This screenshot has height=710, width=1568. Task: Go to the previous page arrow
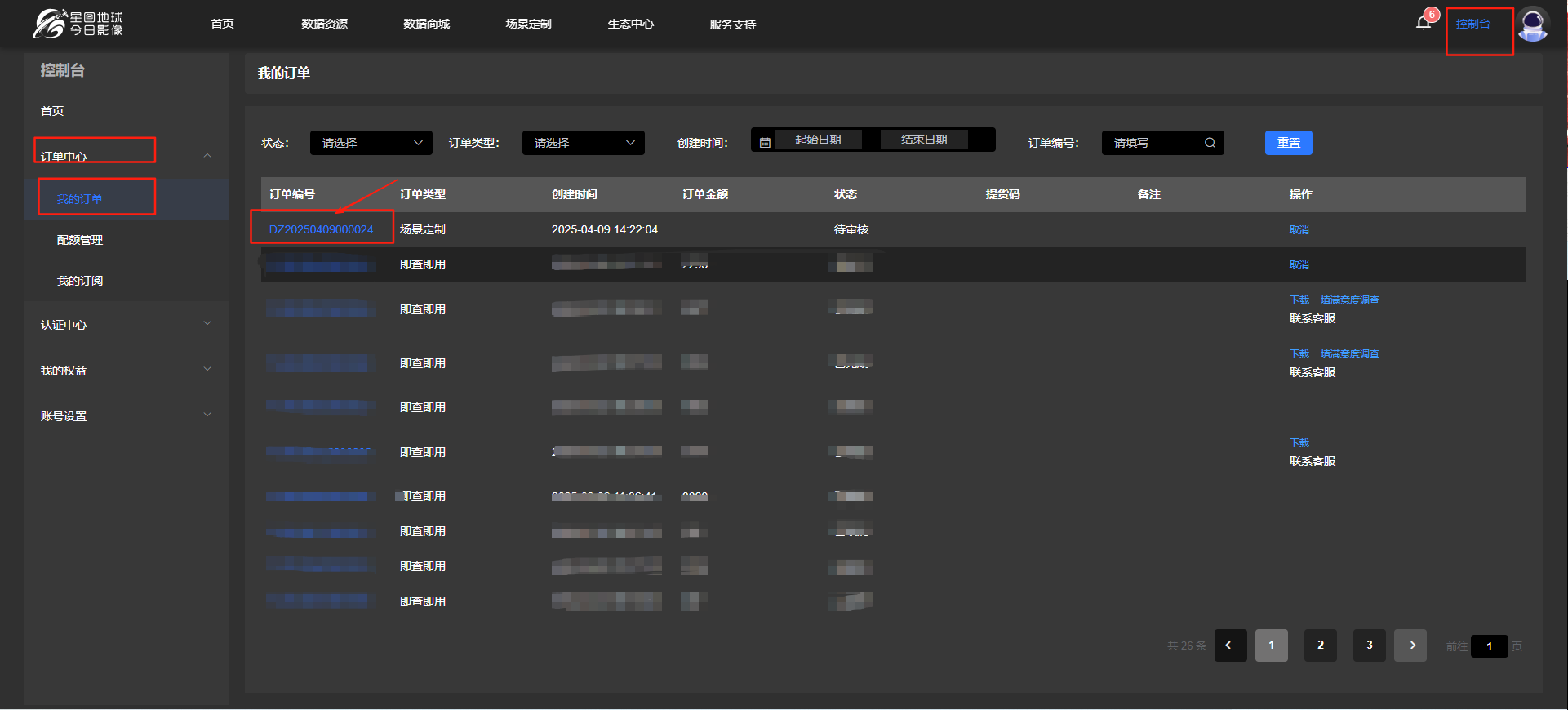[x=1229, y=646]
